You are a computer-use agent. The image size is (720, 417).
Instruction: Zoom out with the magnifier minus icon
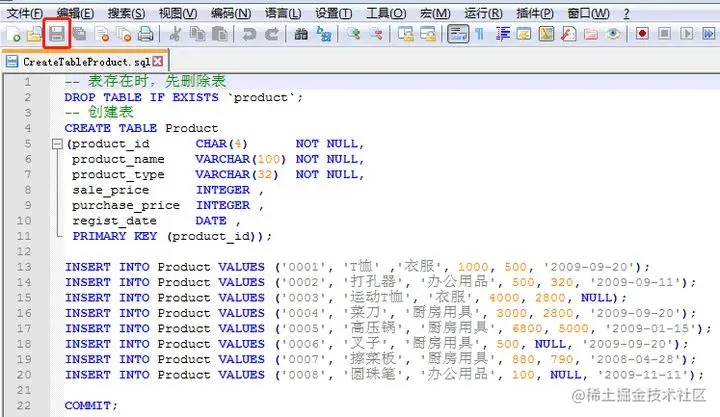376,34
